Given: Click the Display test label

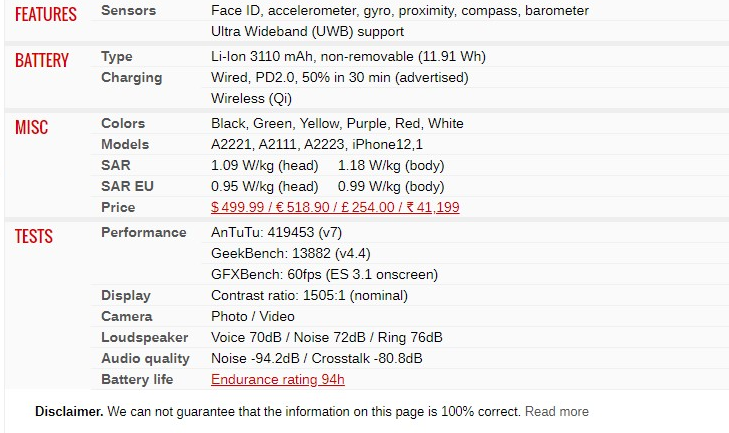Looking at the screenshot, I should click(126, 296).
